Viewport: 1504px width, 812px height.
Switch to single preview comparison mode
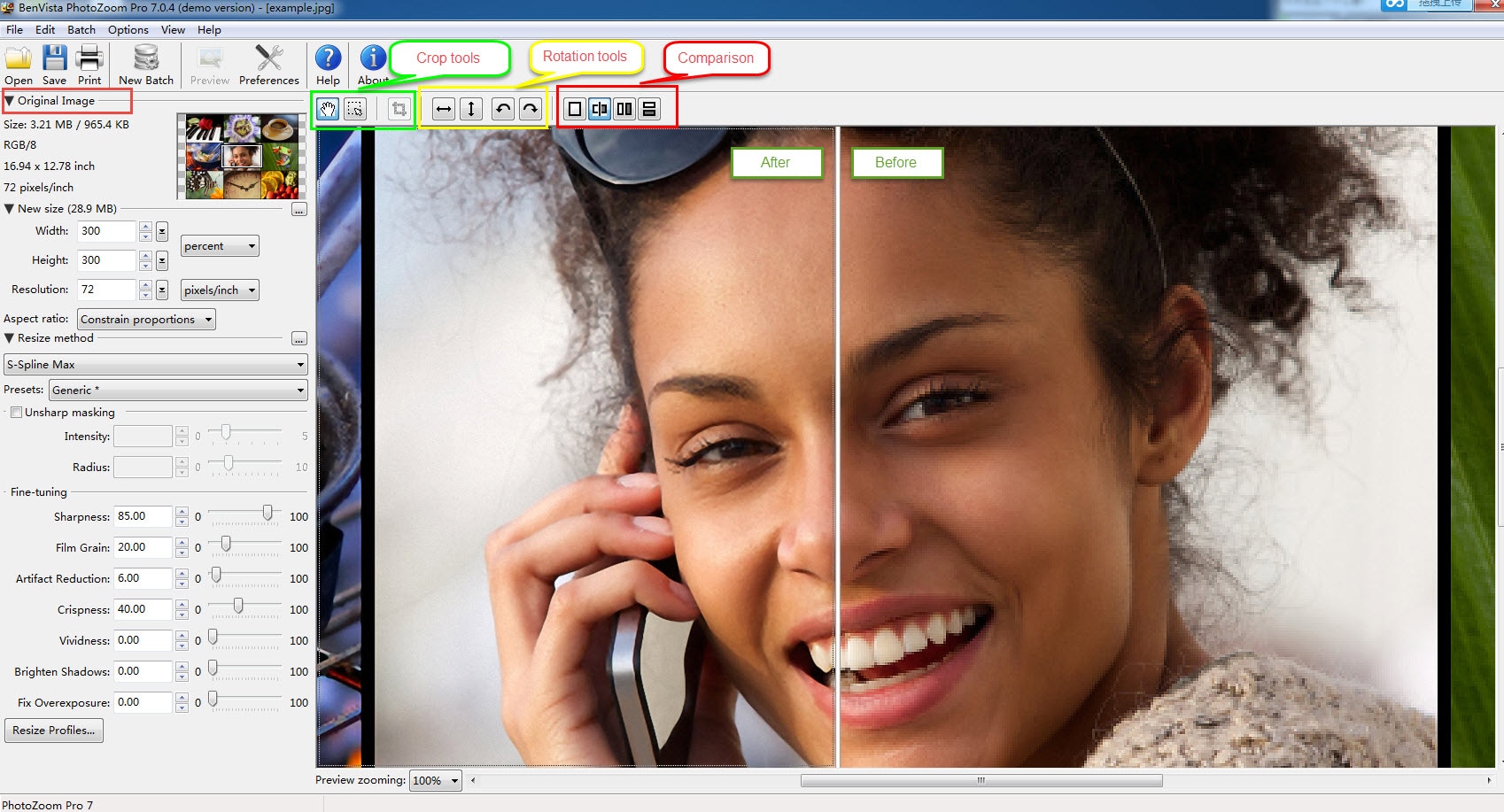tap(574, 108)
